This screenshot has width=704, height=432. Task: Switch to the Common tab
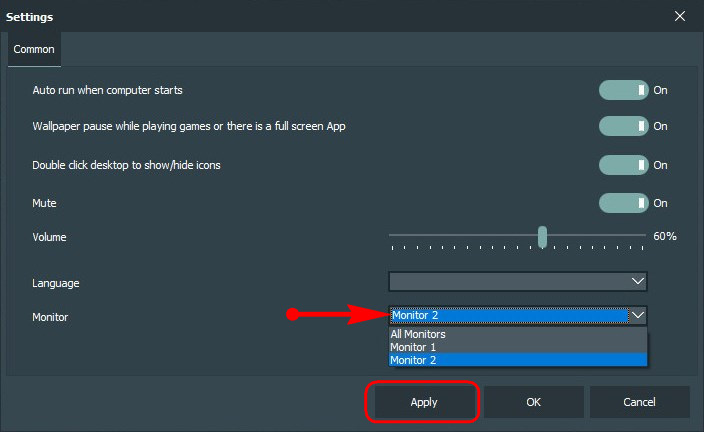point(34,49)
